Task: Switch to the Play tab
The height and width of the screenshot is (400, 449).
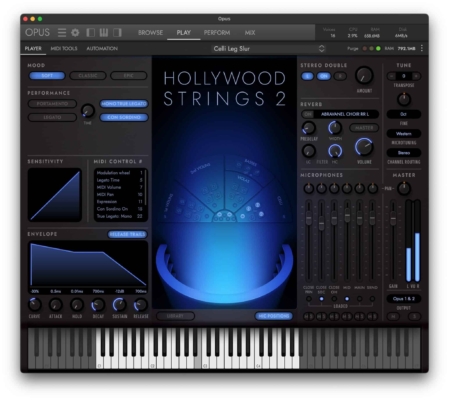Action: click(184, 33)
